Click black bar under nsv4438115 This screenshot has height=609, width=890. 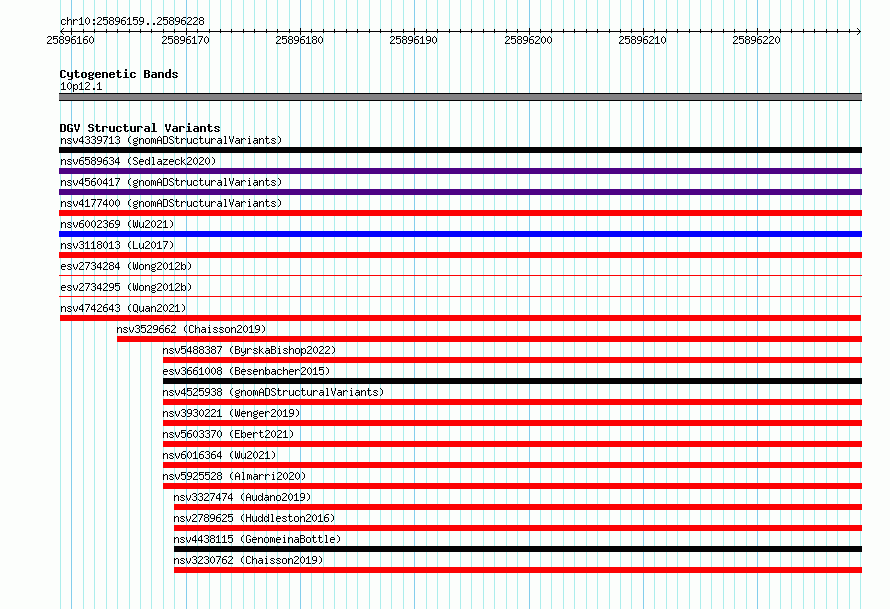coord(518,549)
